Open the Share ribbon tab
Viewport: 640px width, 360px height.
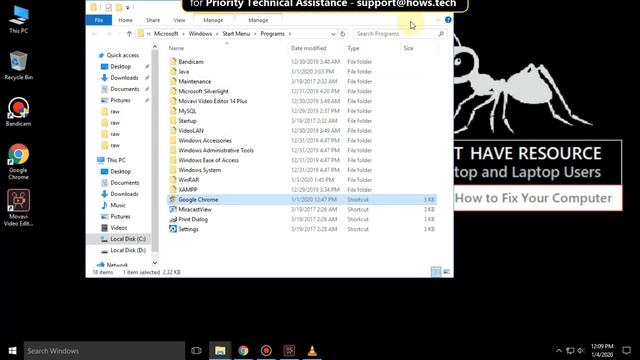[153, 20]
